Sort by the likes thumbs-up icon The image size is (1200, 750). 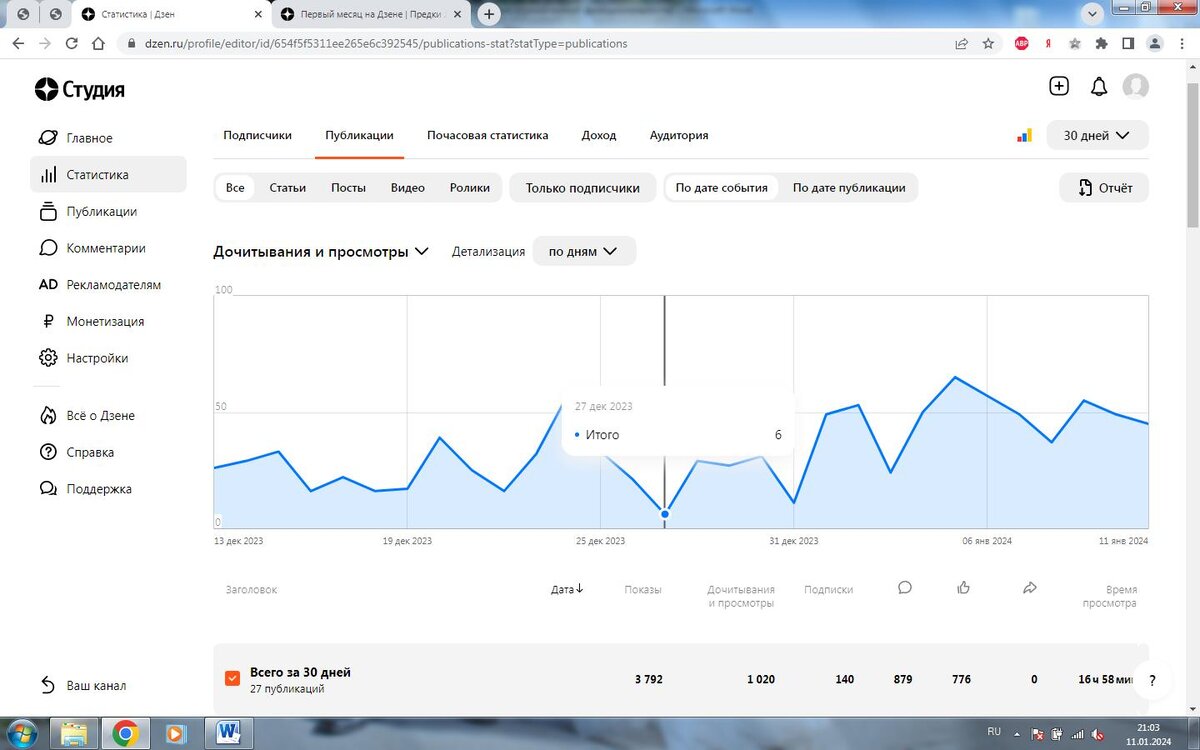point(964,588)
